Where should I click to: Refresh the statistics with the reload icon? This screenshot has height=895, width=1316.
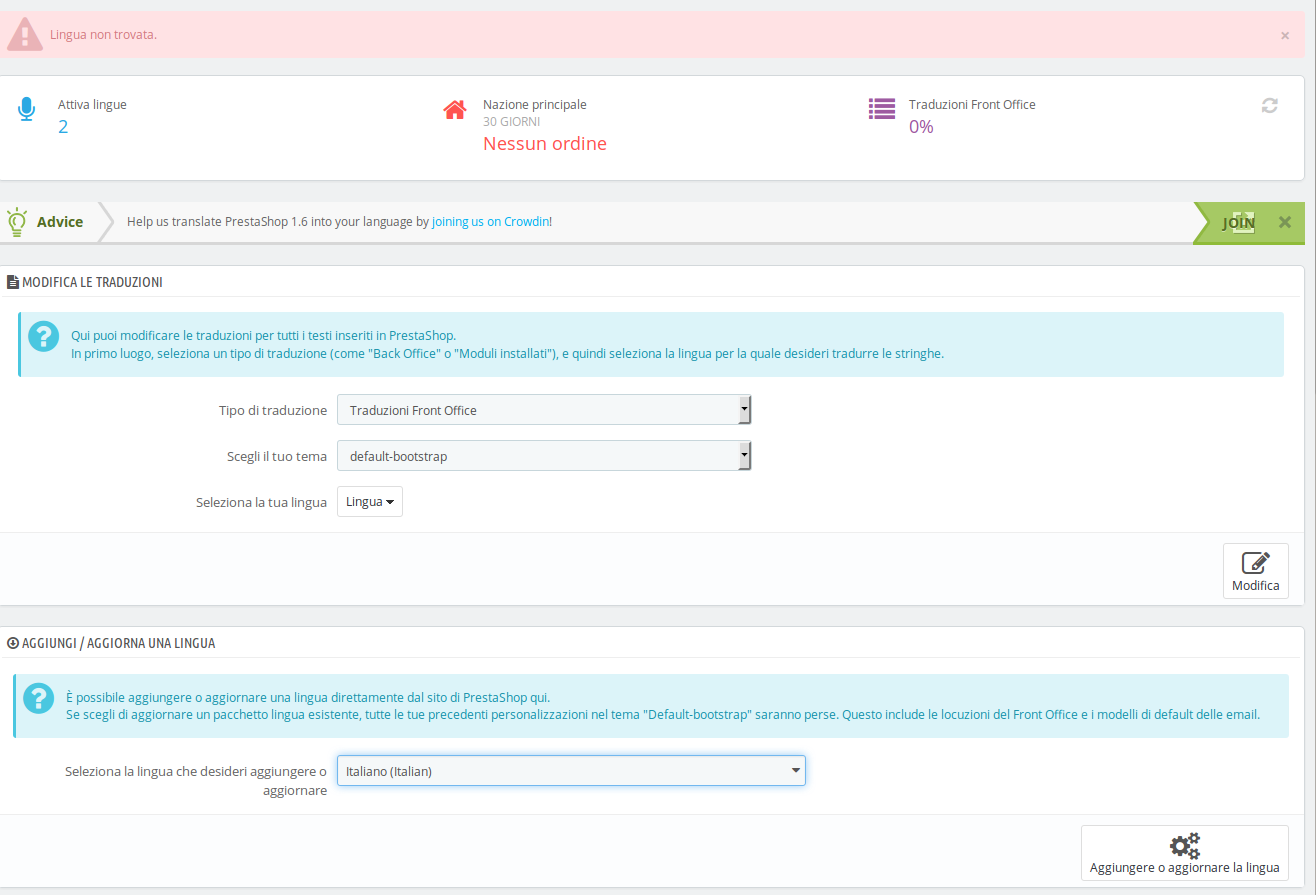coord(1270,105)
